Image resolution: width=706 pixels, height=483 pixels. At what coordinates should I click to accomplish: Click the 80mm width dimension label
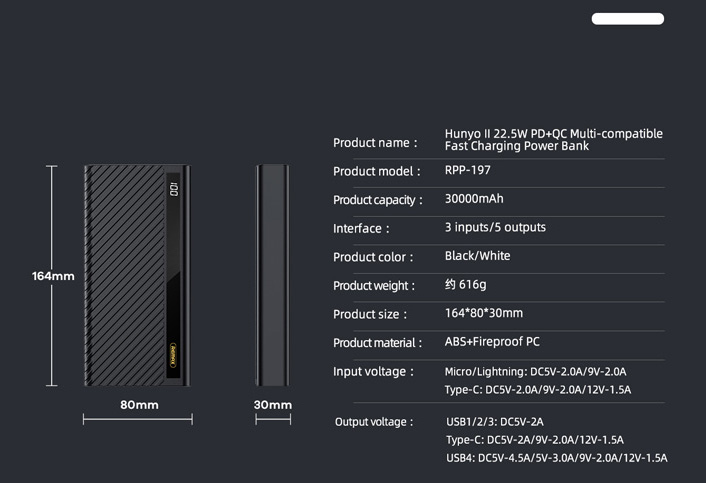[x=139, y=405]
